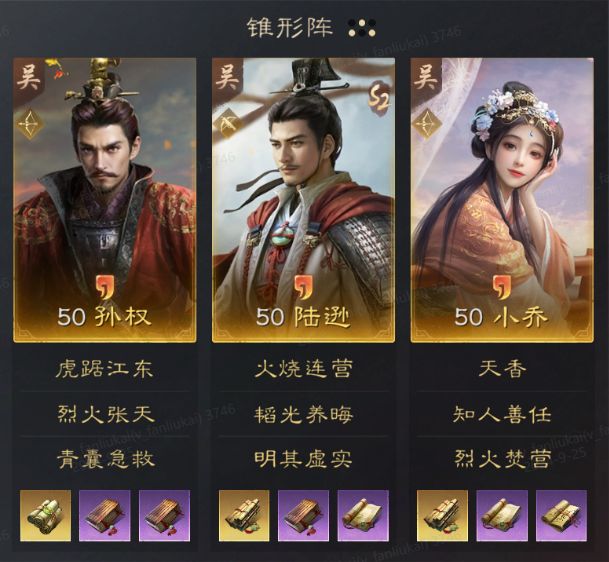Open the last purple scroll item under 小乔

561,515
